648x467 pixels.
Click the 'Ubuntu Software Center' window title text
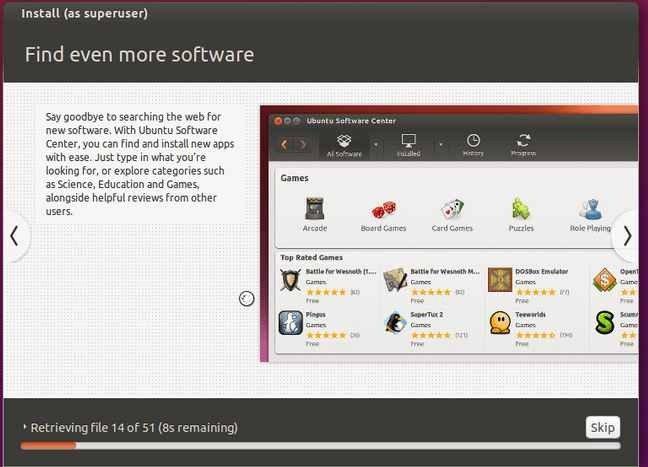tap(351, 121)
